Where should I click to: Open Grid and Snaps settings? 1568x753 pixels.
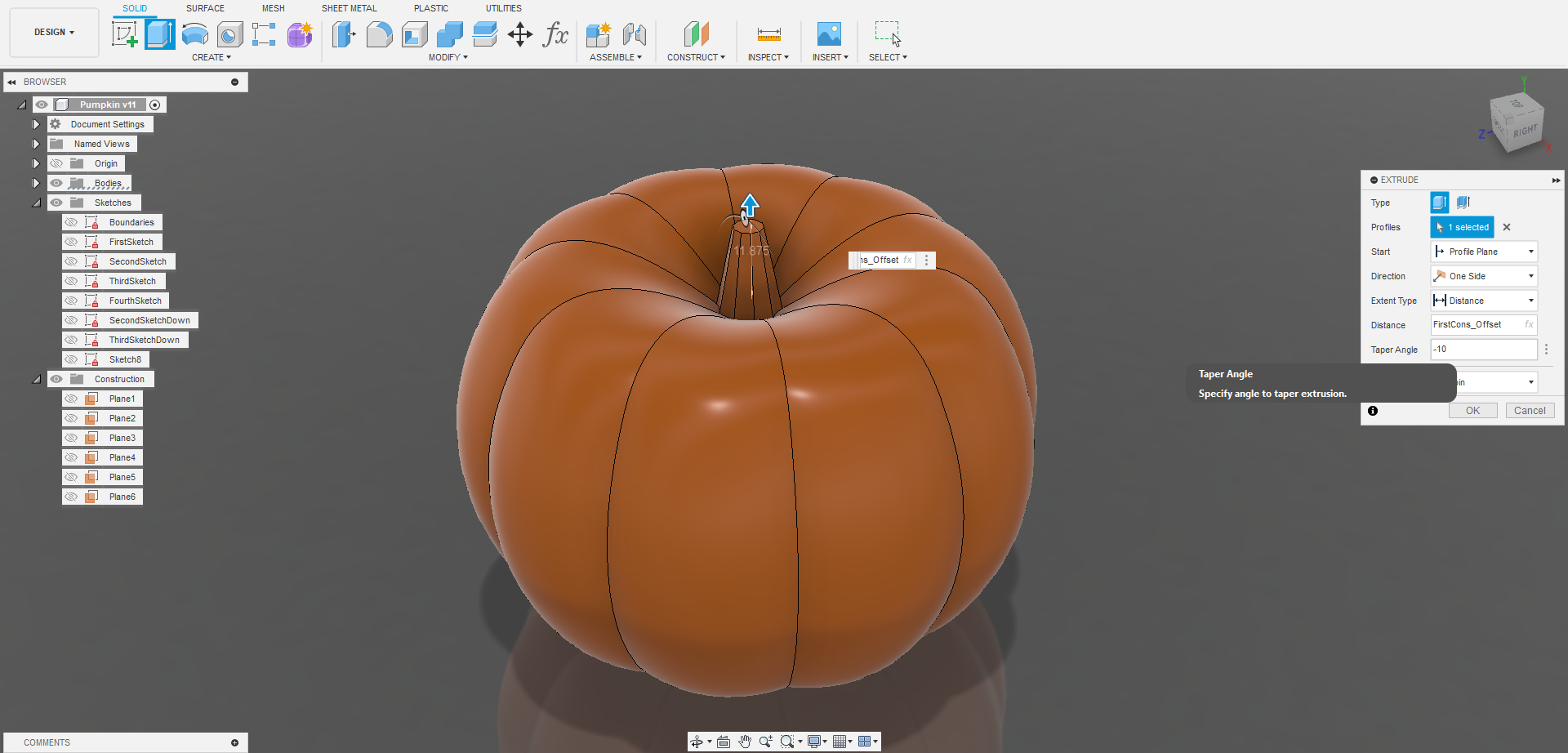click(840, 742)
